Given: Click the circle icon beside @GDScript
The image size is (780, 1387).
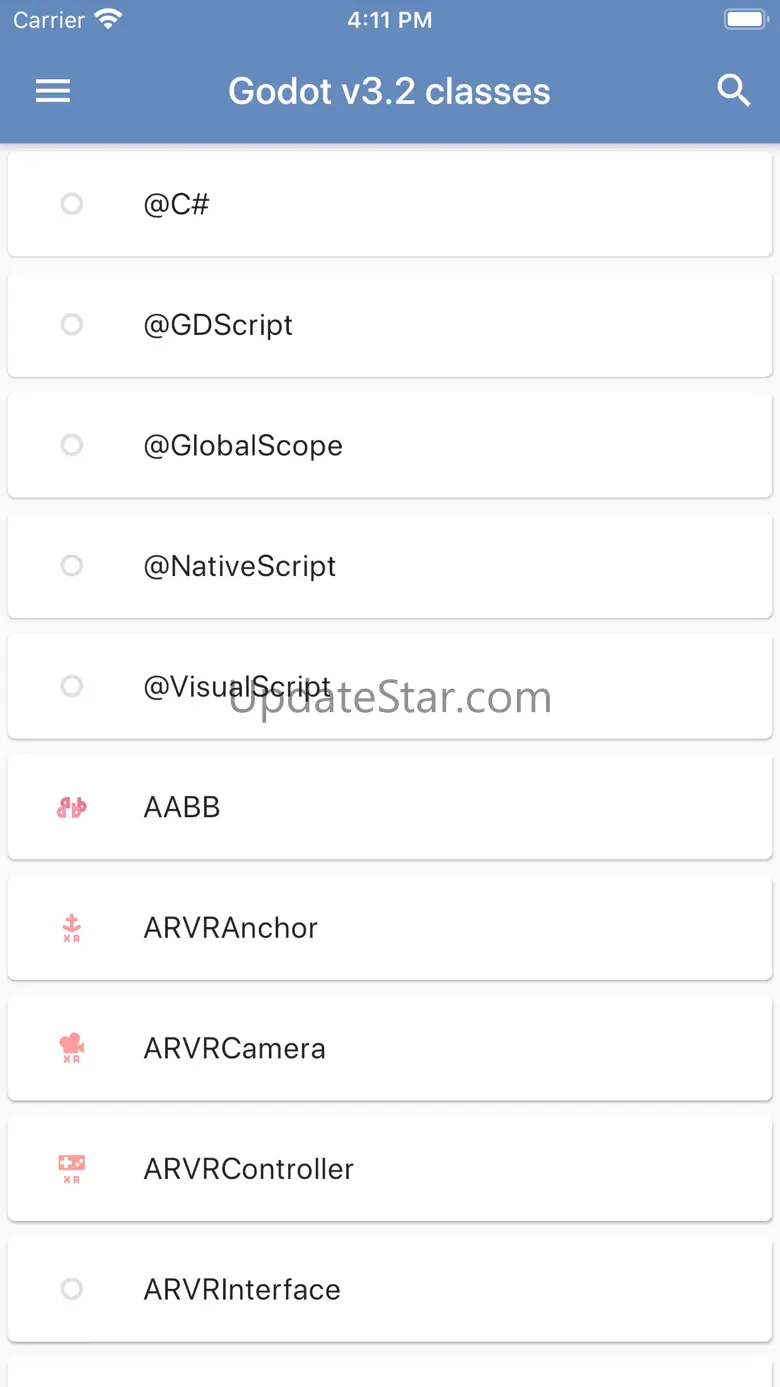Looking at the screenshot, I should [71, 324].
